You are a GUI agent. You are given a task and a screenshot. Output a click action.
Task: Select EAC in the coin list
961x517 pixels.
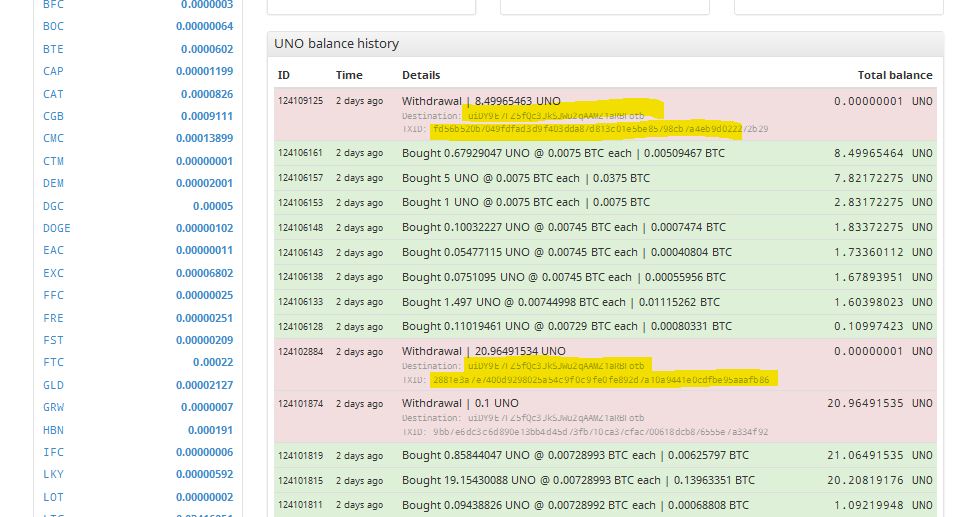coord(53,250)
